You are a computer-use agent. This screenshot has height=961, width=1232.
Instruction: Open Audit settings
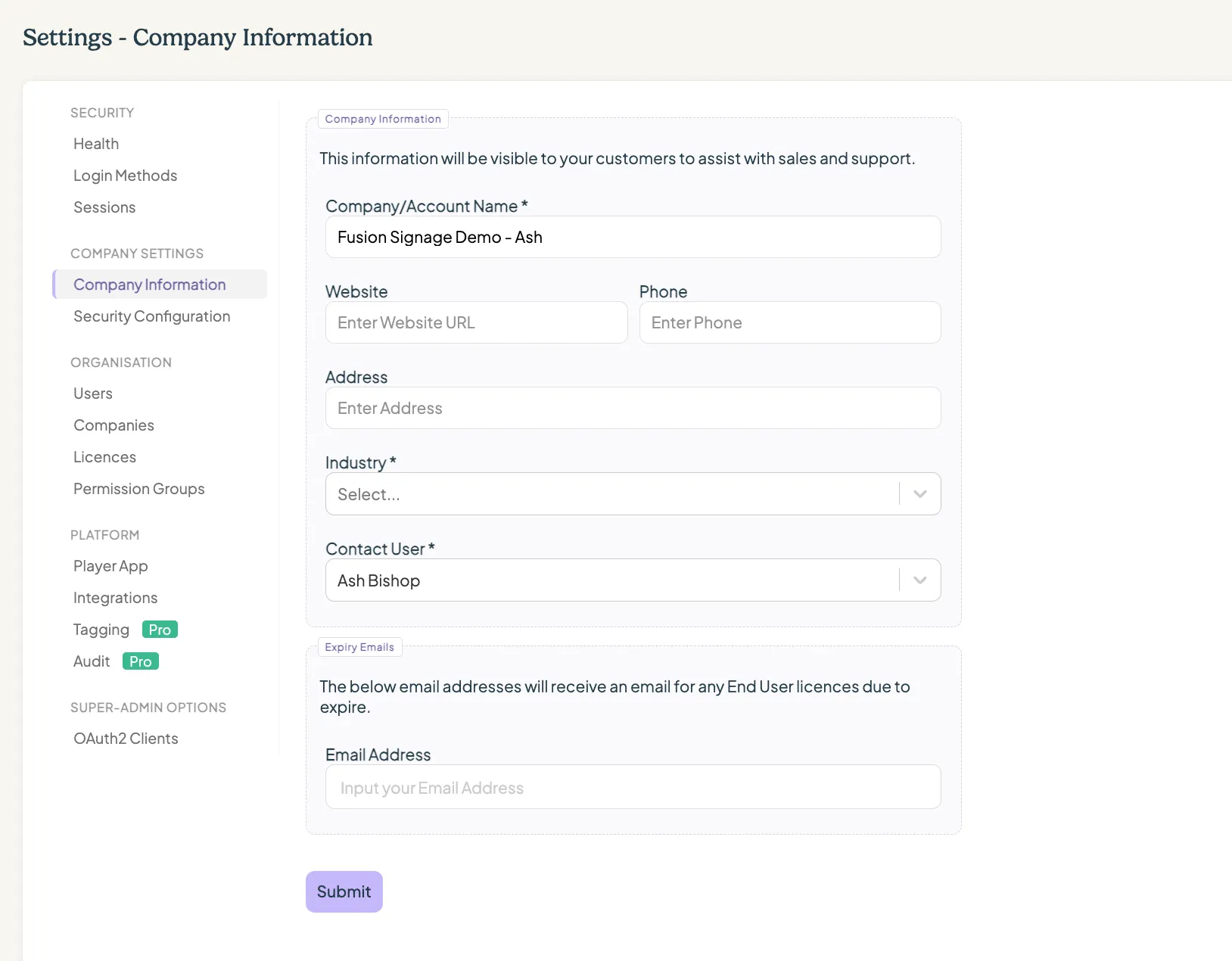tap(91, 661)
